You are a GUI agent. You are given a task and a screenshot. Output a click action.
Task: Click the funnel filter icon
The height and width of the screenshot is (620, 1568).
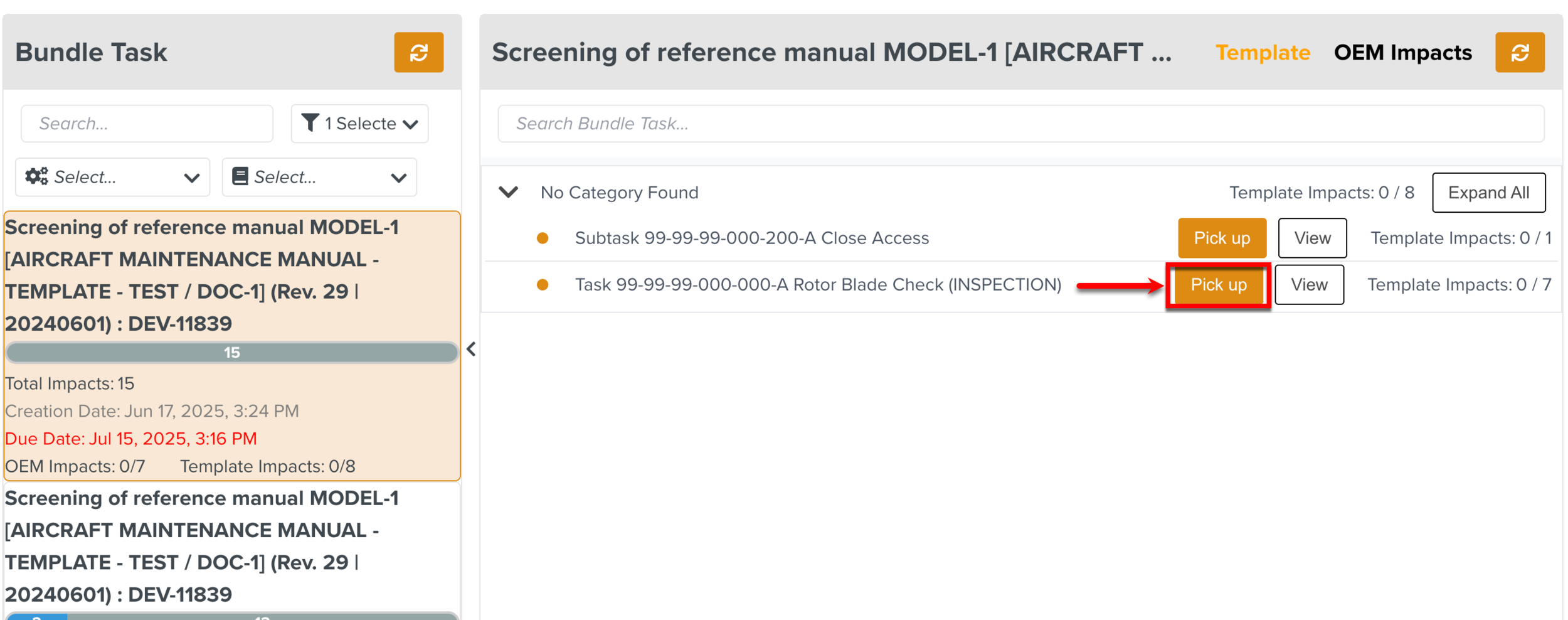point(310,123)
